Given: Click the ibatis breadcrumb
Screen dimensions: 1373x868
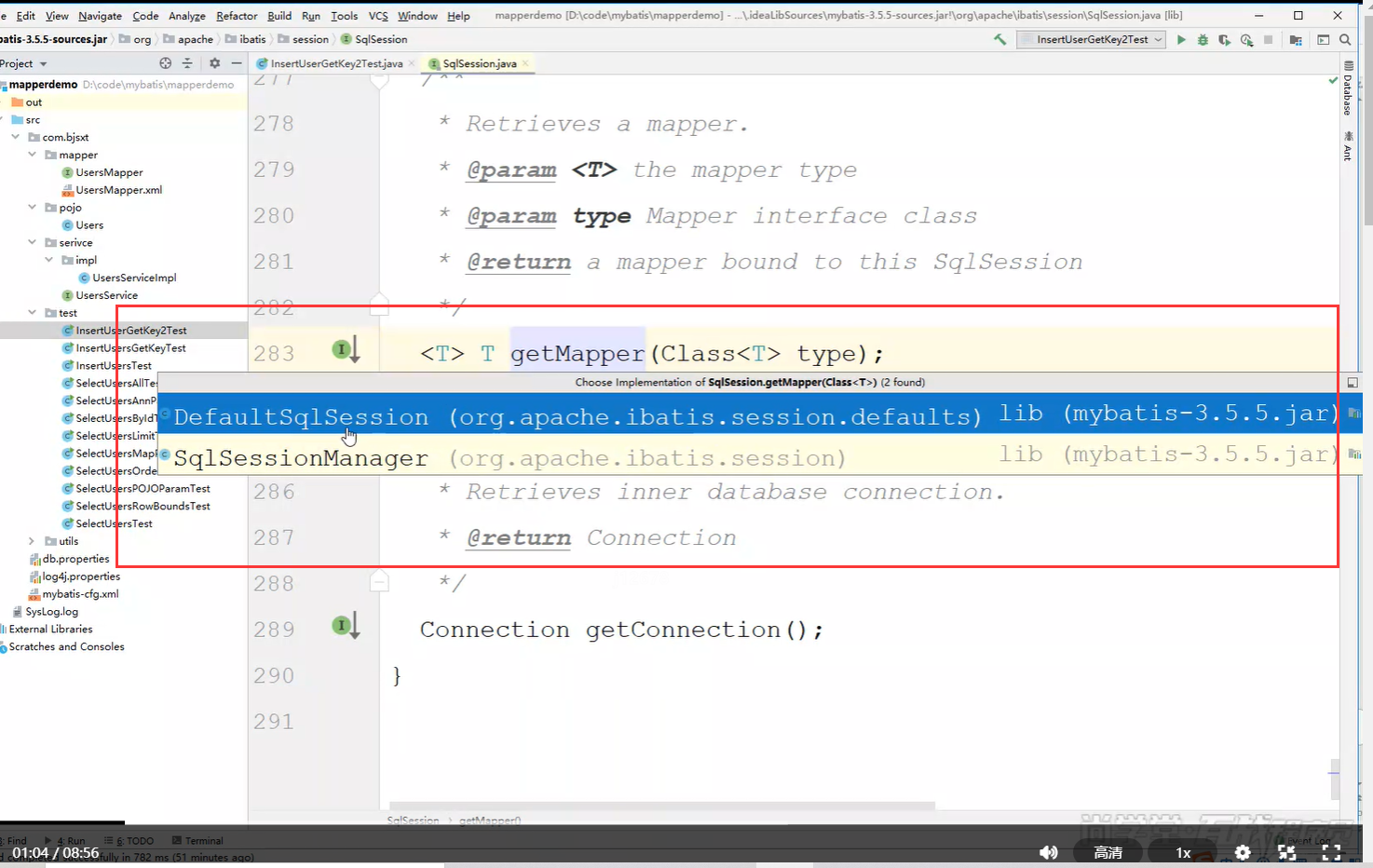Looking at the screenshot, I should click(246, 39).
